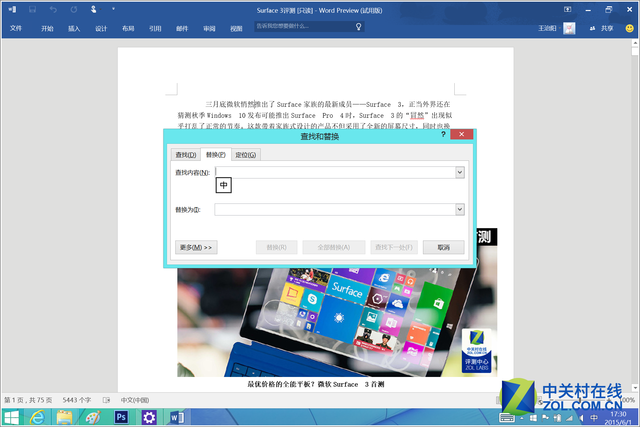Click the action center flag tray icon
This screenshot has width=640, height=427.
tap(545, 418)
